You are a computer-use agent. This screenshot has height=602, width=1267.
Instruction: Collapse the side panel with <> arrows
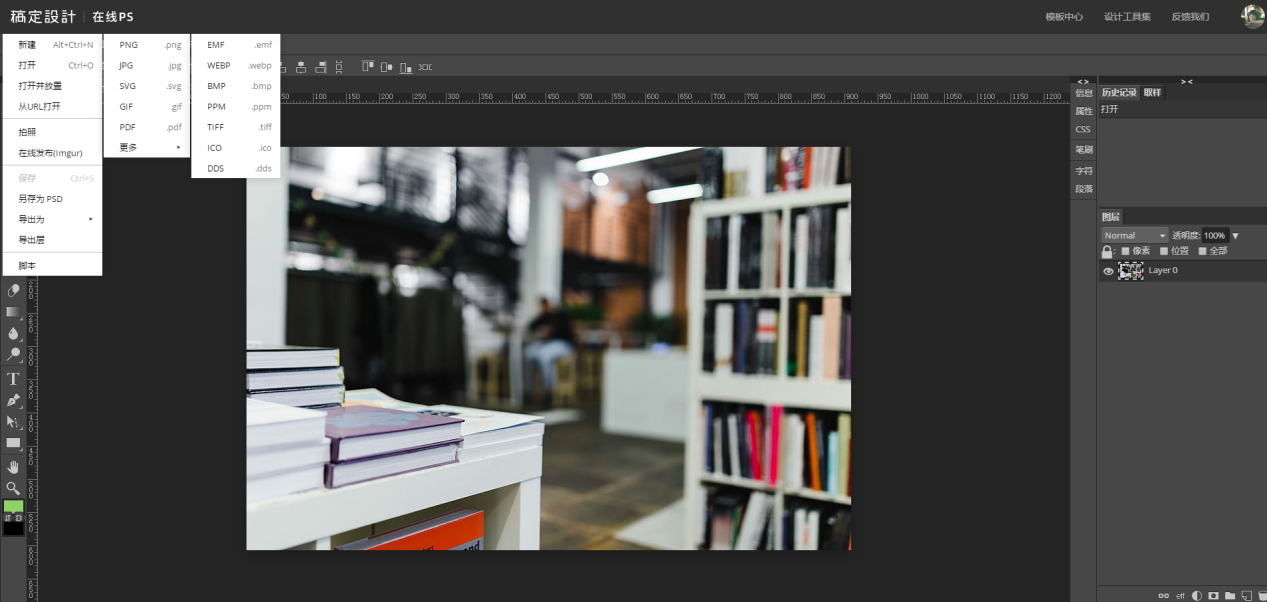pos(1083,81)
